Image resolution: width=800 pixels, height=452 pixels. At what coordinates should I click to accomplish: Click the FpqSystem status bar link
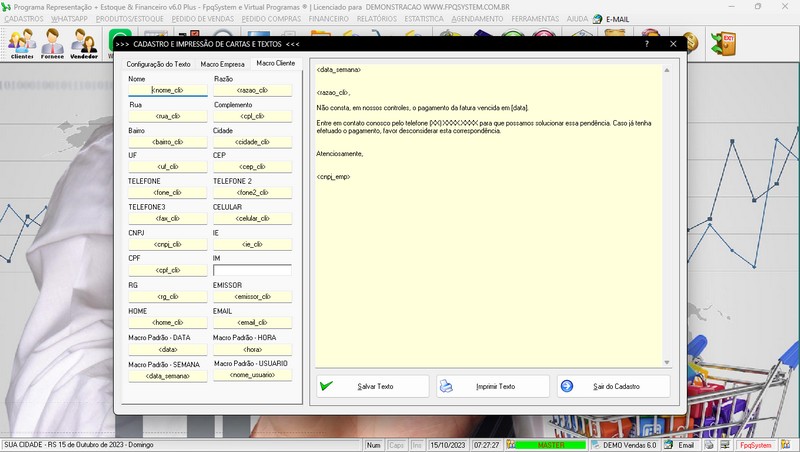(756, 445)
